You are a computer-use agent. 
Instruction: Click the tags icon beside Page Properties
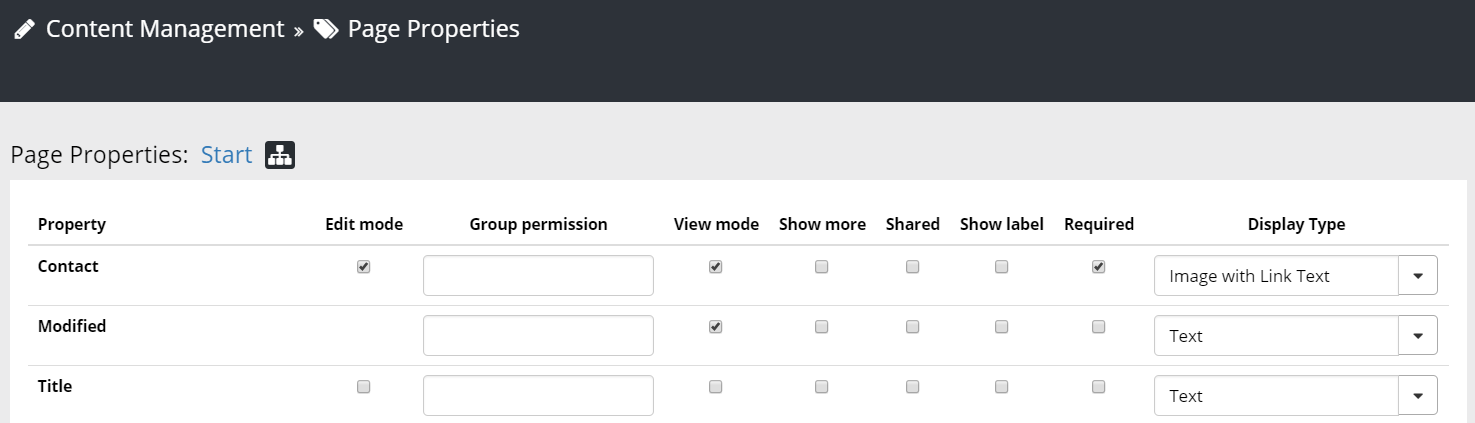(326, 30)
